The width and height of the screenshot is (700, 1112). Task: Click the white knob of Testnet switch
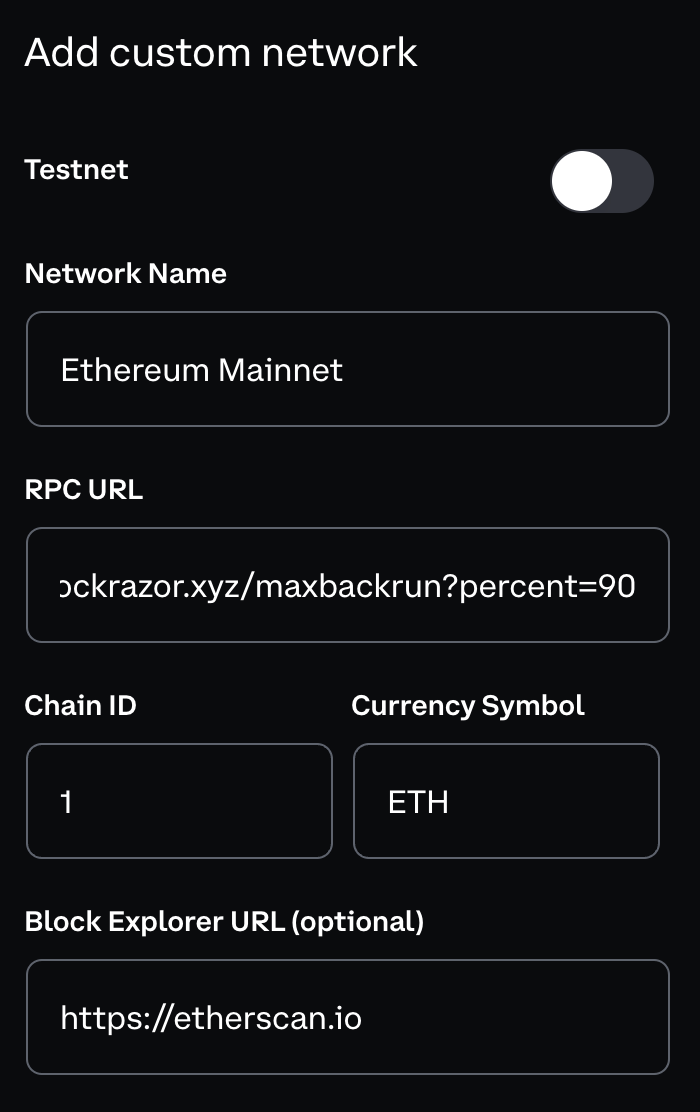pyautogui.click(x=582, y=182)
